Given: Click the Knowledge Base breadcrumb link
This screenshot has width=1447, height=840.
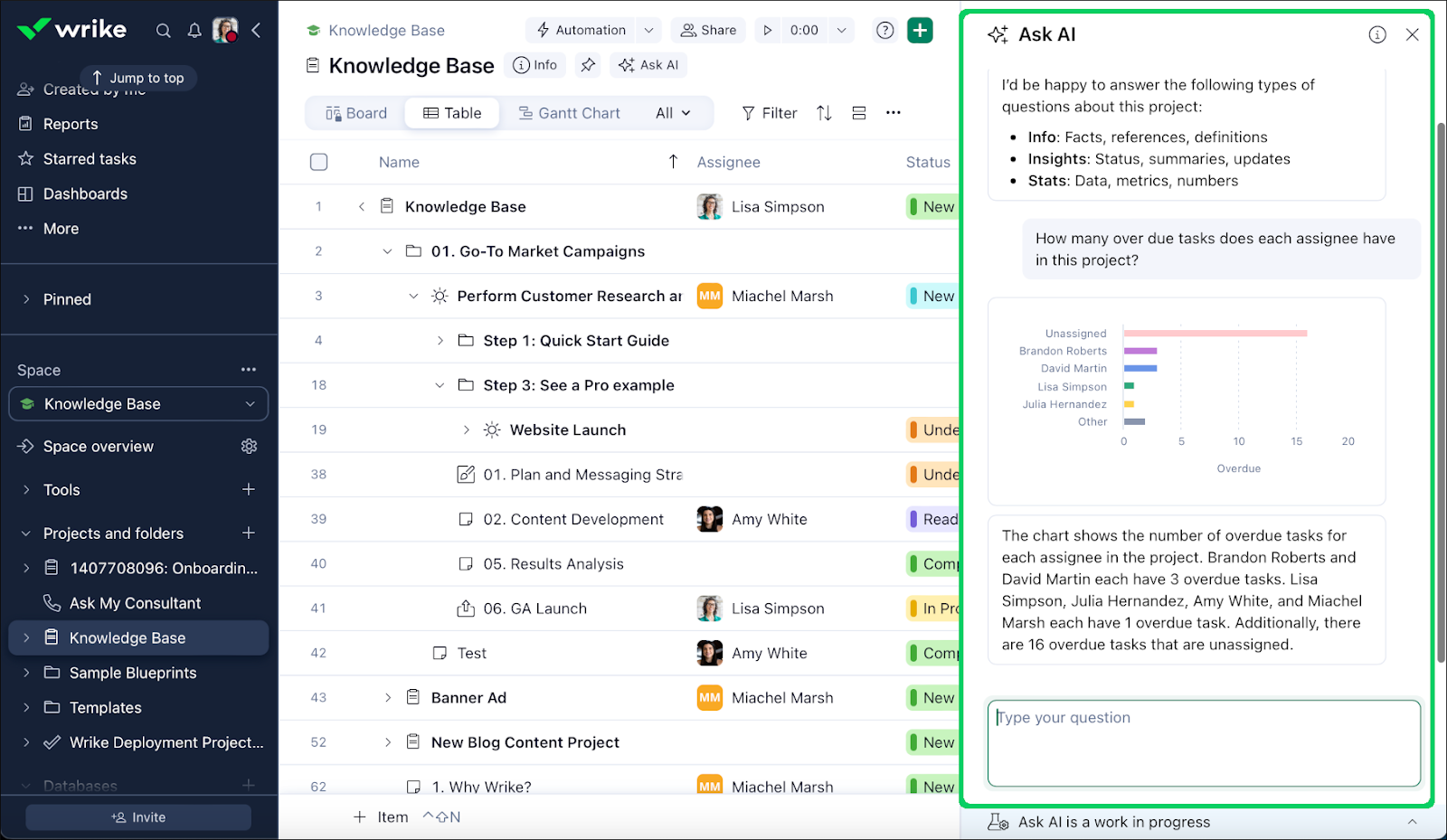Looking at the screenshot, I should [x=386, y=30].
